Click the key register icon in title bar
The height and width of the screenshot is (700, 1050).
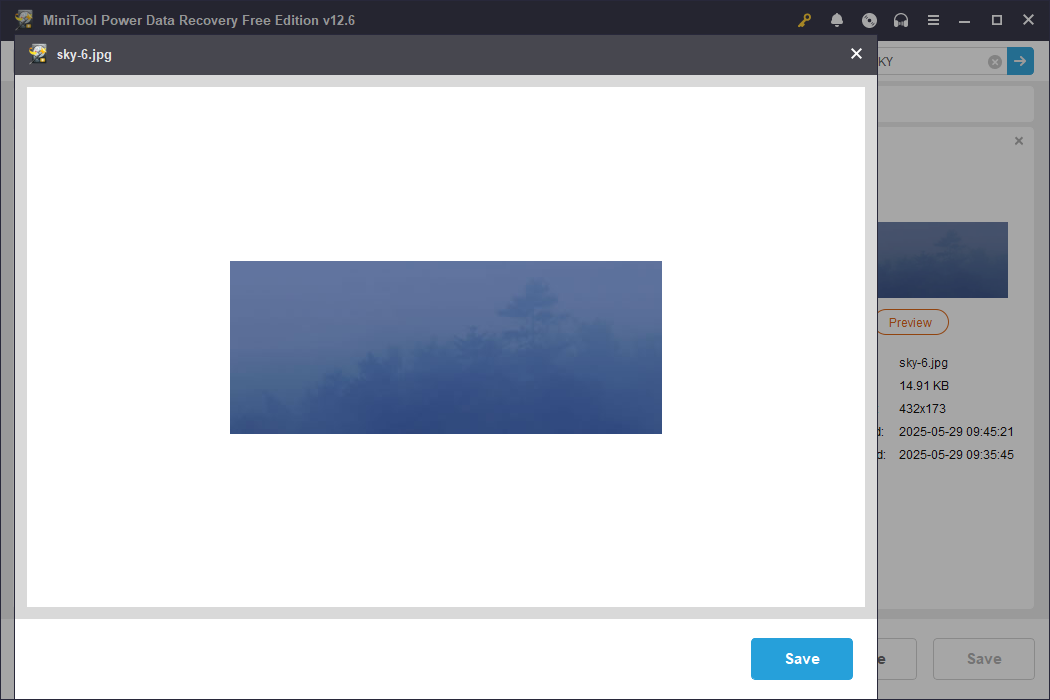point(804,20)
